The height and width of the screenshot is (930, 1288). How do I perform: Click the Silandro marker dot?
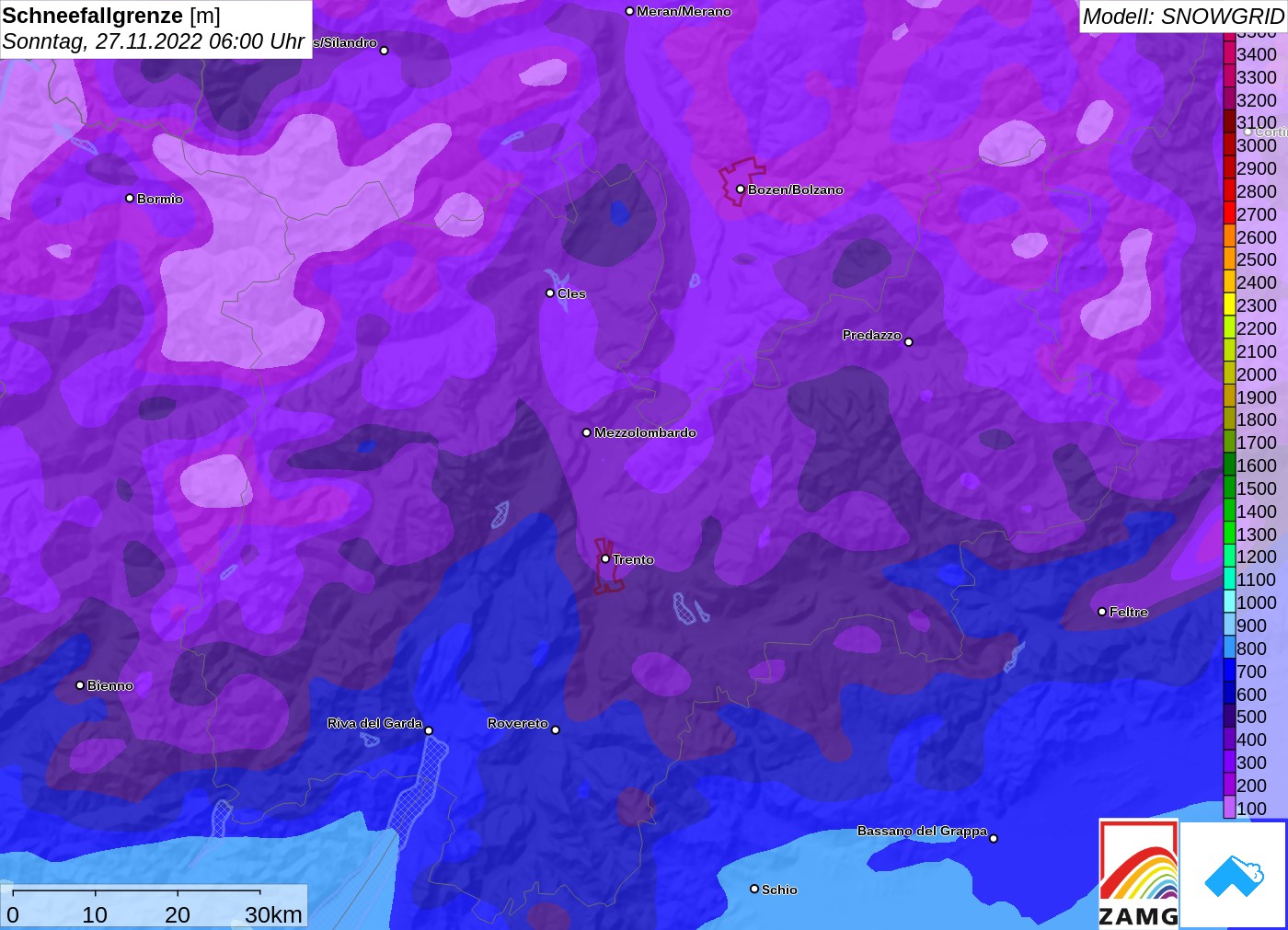pos(385,51)
